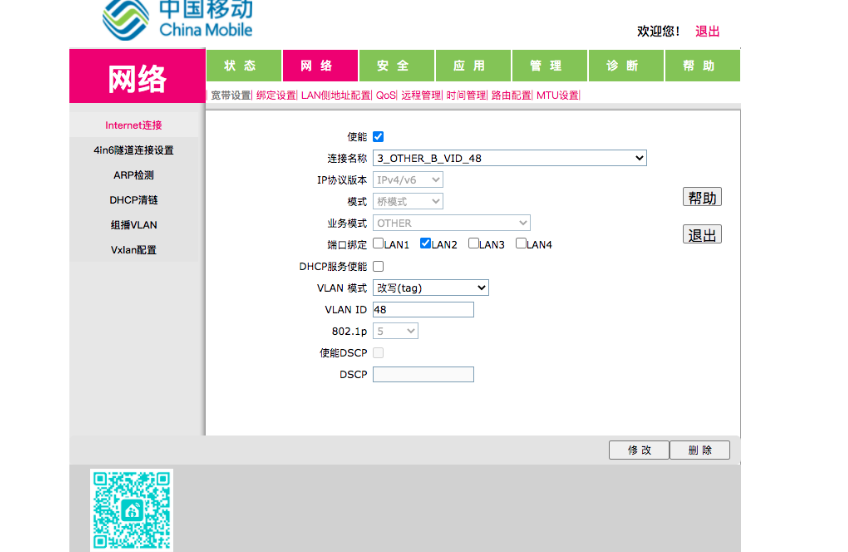
Task: Open the 模式 bridge mode dropdown
Action: coord(408,201)
